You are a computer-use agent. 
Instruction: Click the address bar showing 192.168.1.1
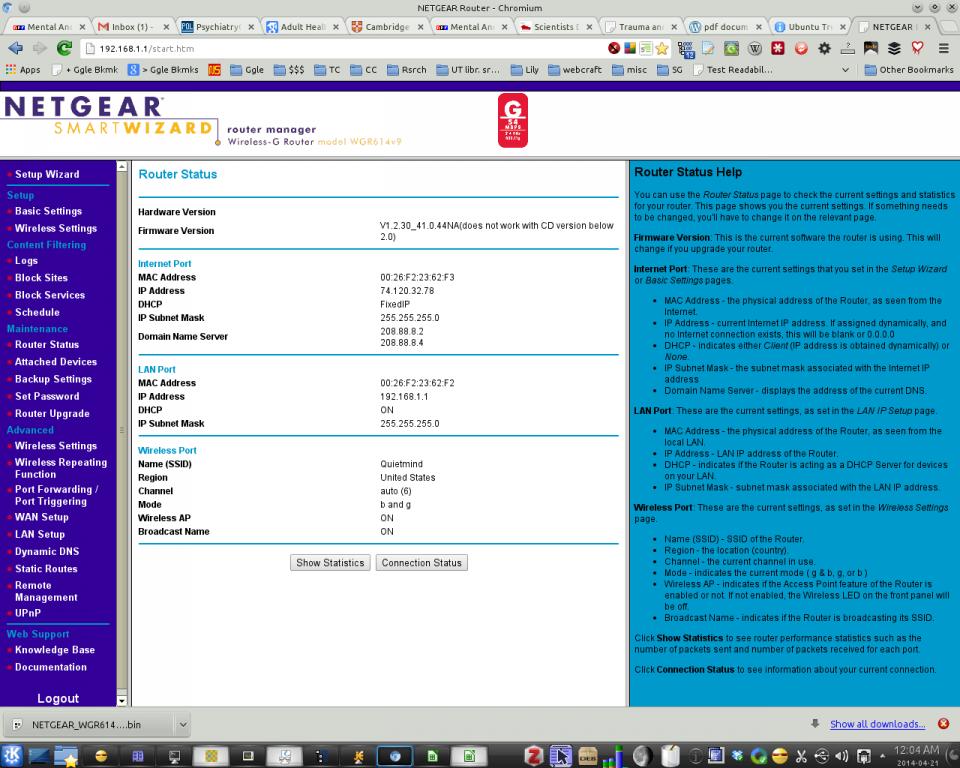340,48
